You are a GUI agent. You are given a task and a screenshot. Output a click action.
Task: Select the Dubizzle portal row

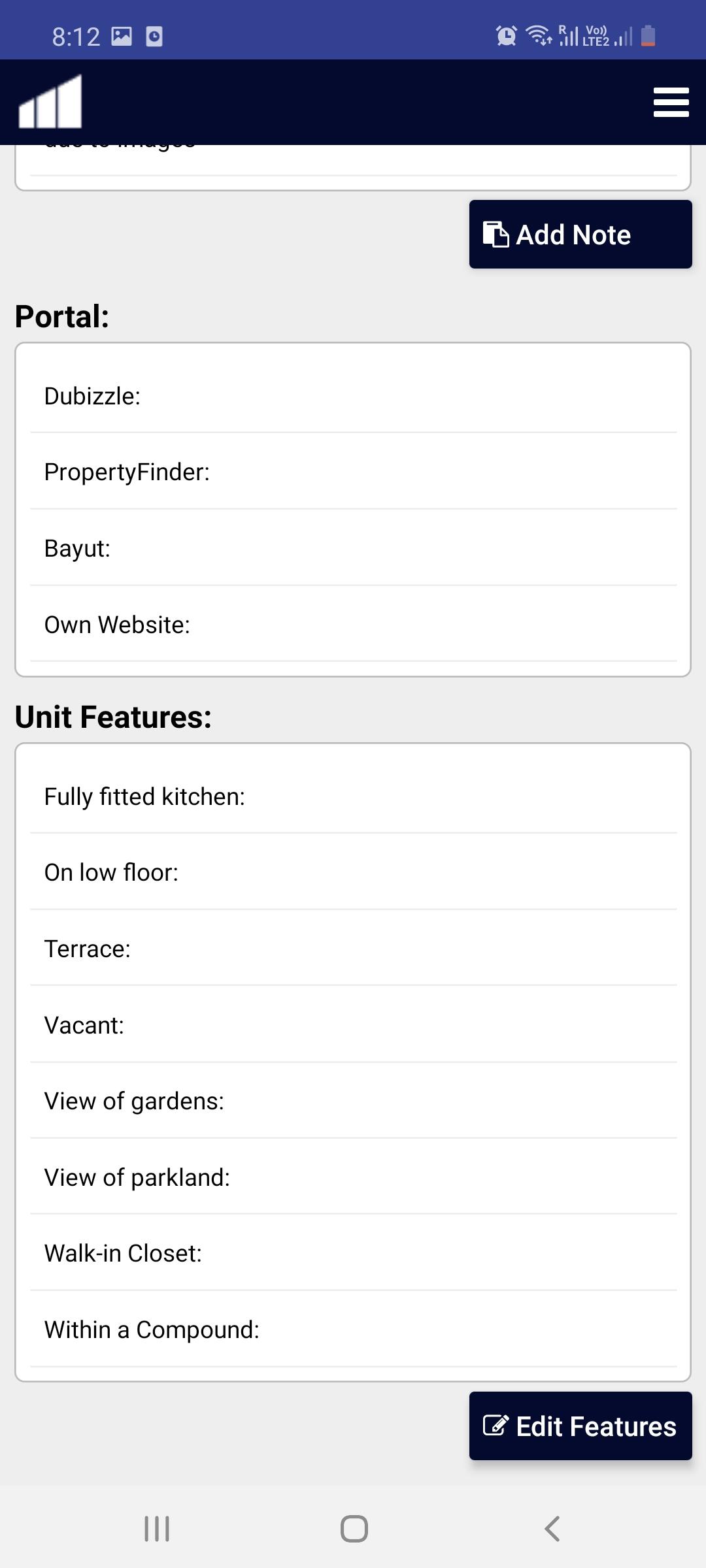point(353,396)
